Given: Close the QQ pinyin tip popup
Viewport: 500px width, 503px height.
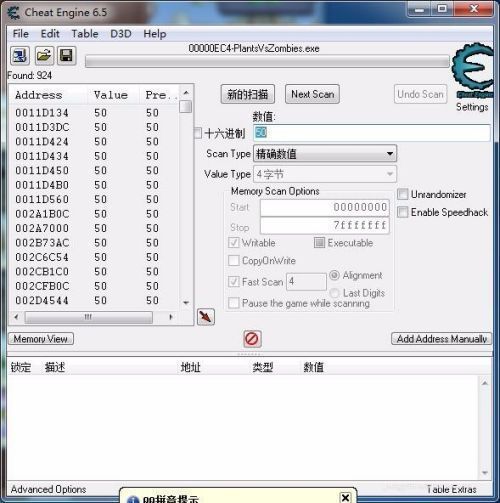Looking at the screenshot, I should tap(345, 498).
